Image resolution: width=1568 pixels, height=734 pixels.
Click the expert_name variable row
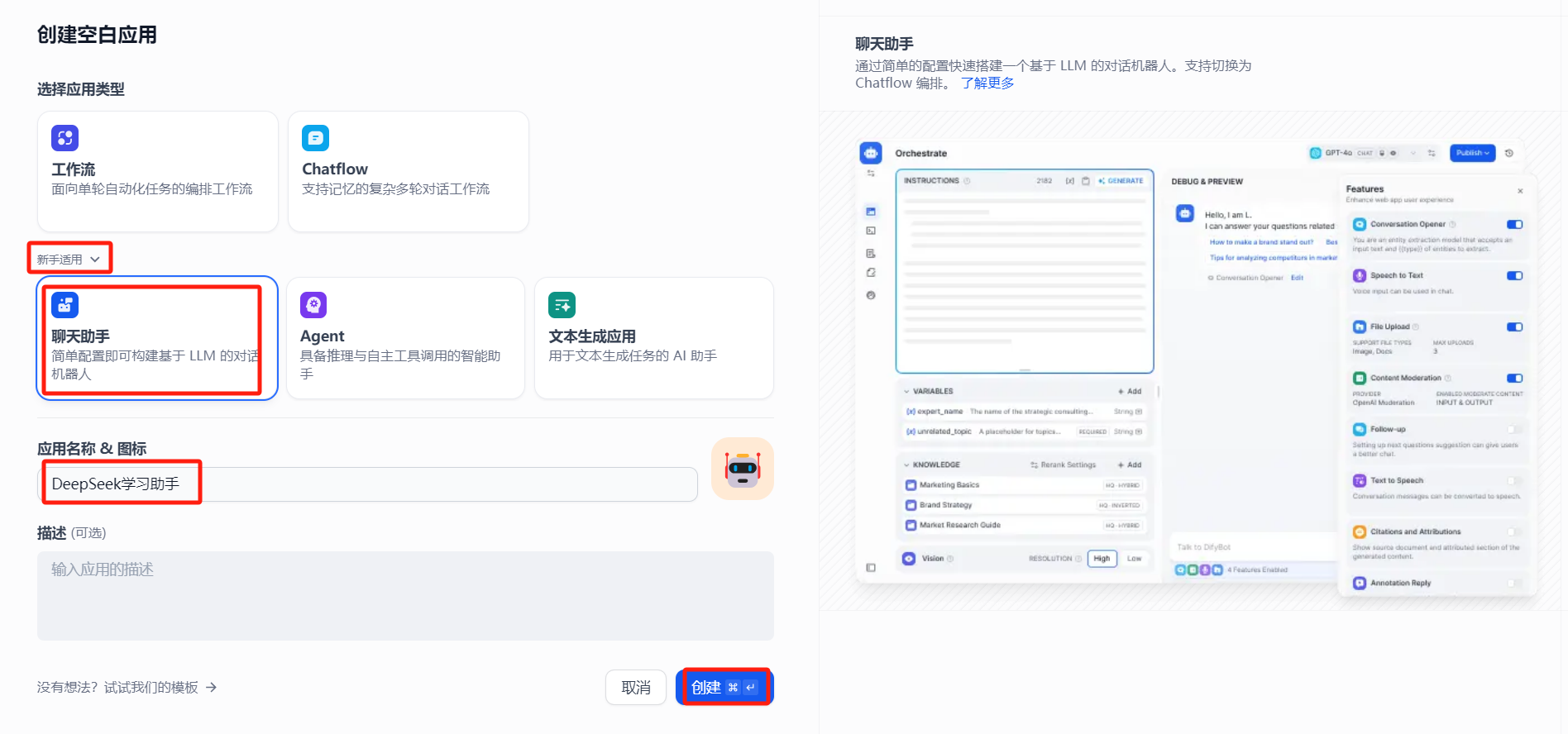click(x=1025, y=412)
